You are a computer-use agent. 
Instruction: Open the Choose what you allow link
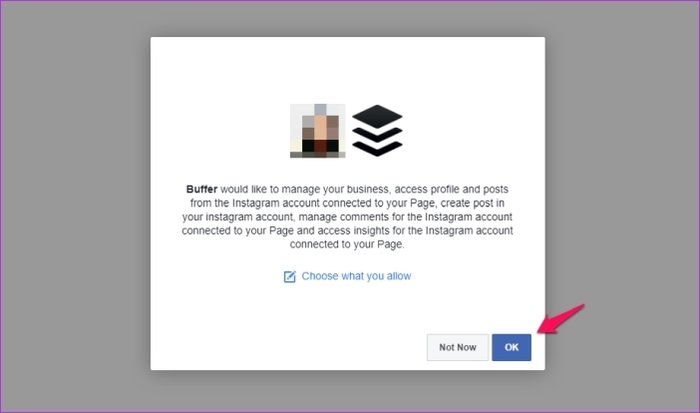click(x=356, y=276)
